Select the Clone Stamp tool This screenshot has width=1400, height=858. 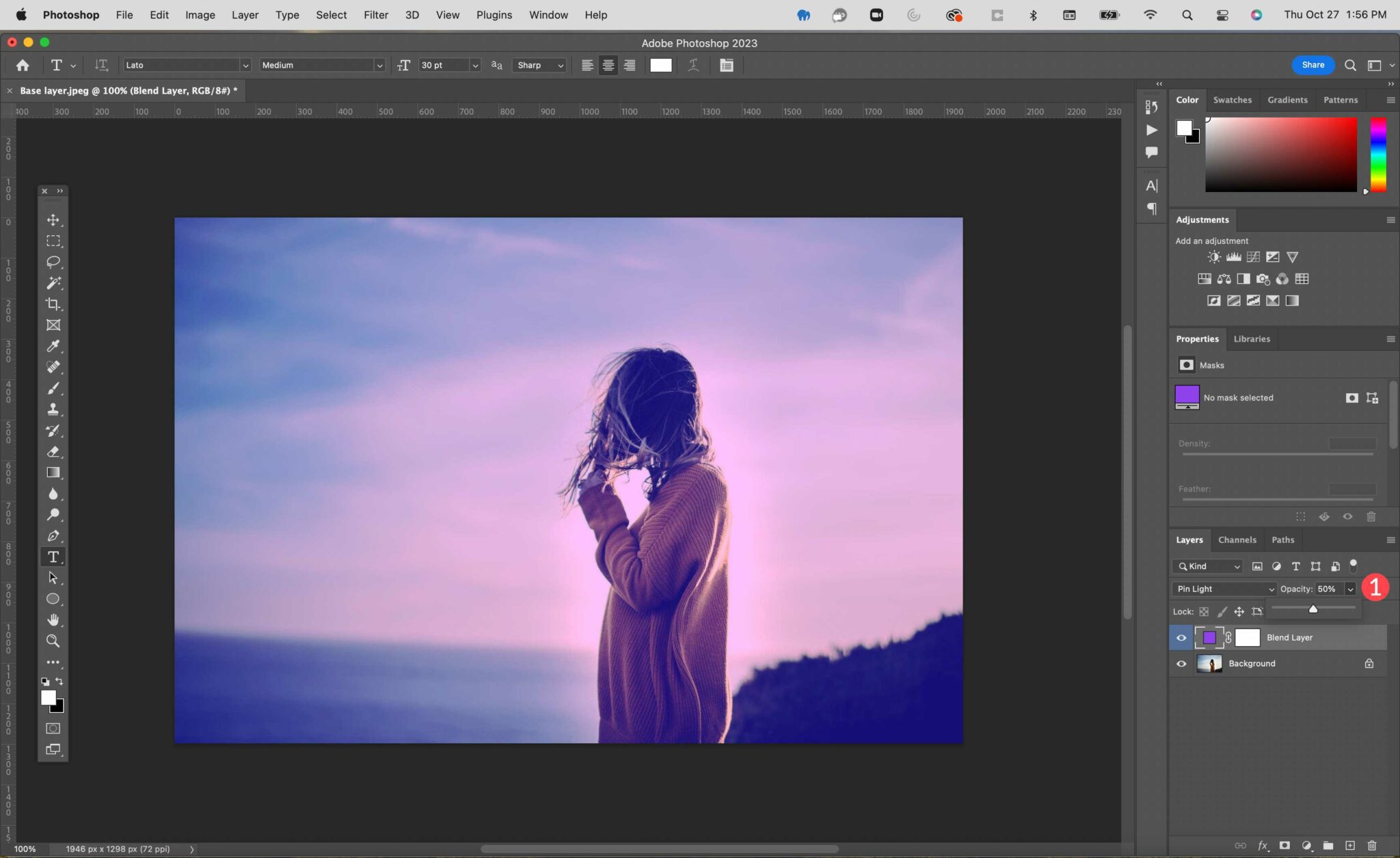tap(53, 408)
